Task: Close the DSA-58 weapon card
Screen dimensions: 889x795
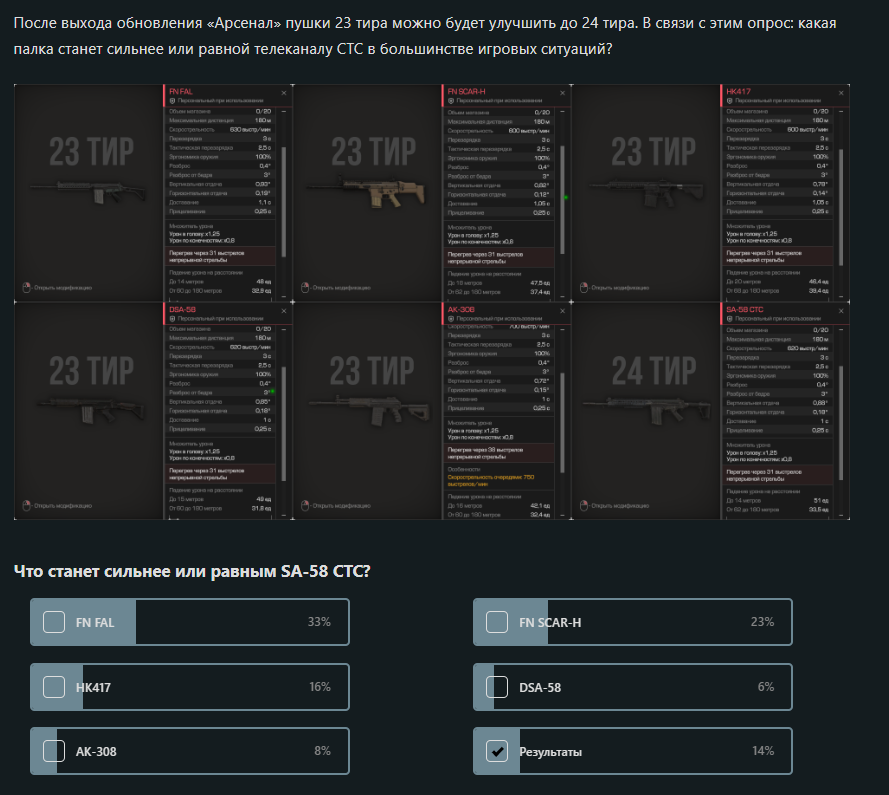Action: pyautogui.click(x=284, y=311)
